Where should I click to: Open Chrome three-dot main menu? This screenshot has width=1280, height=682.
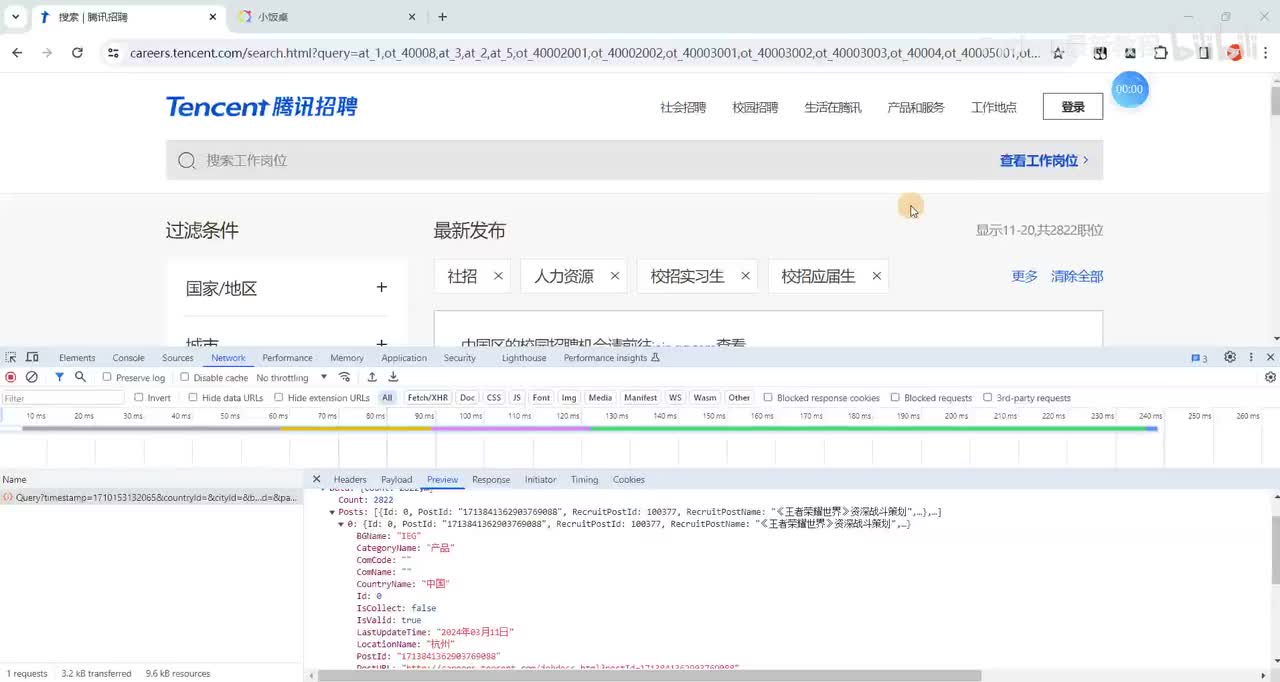tap(1263, 53)
